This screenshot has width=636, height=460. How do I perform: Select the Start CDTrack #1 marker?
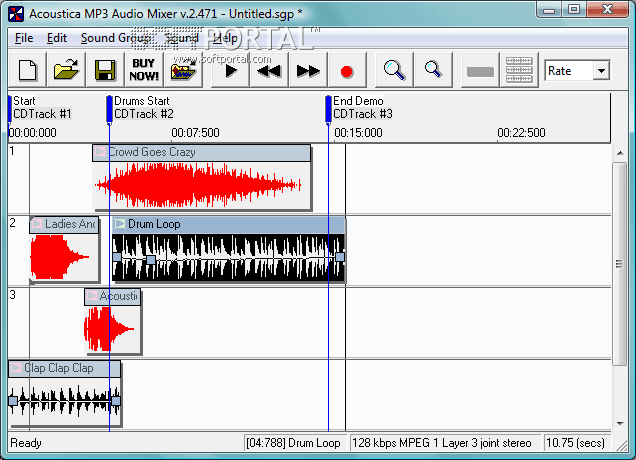(x=10, y=108)
